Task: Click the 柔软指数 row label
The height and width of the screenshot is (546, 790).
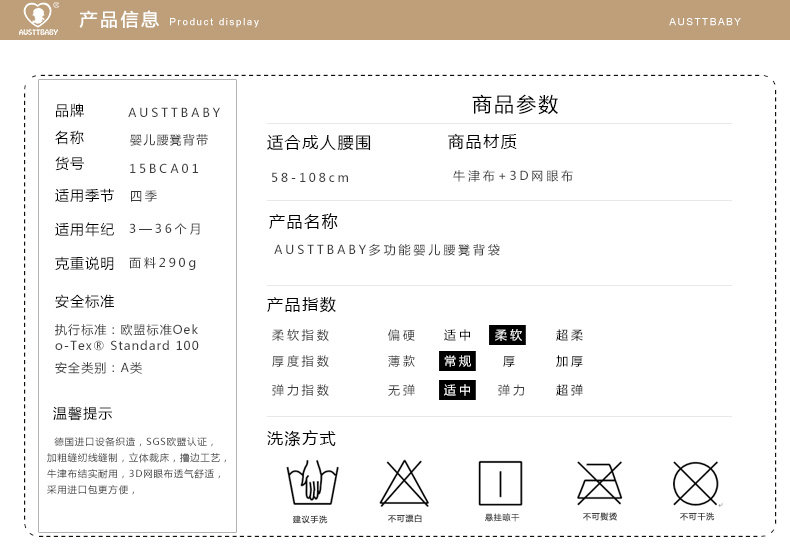Action: pyautogui.click(x=300, y=335)
